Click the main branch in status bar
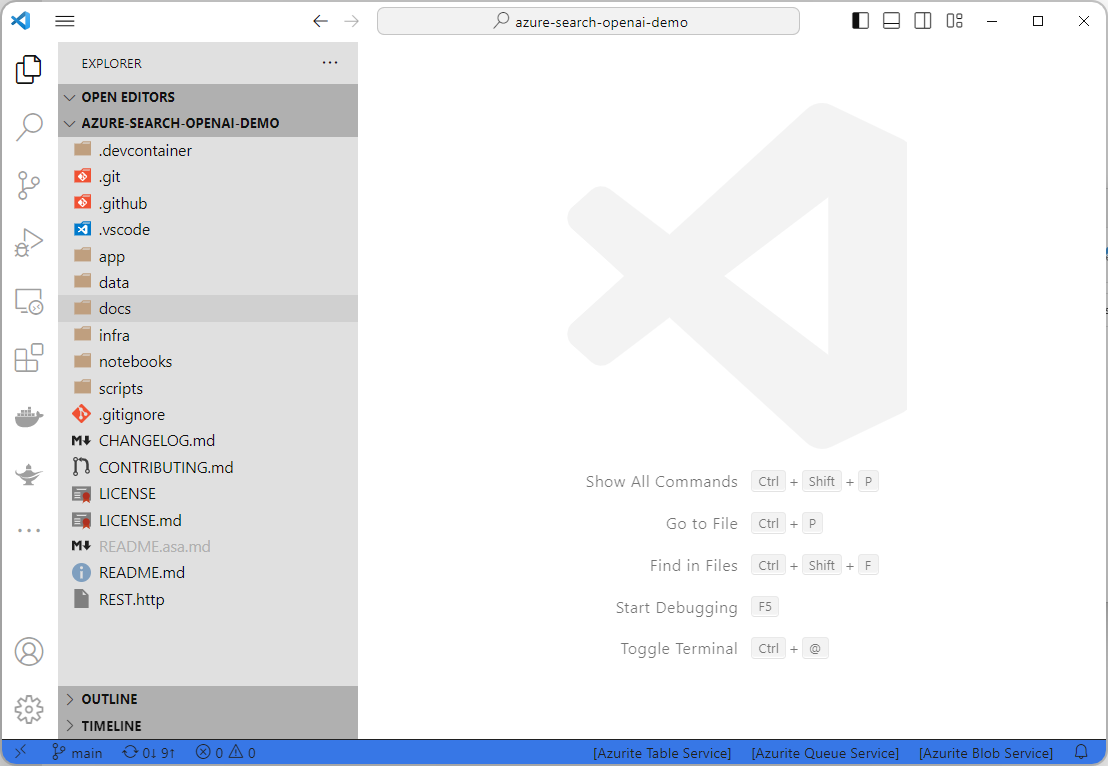This screenshot has height=766, width=1108. tap(77, 753)
